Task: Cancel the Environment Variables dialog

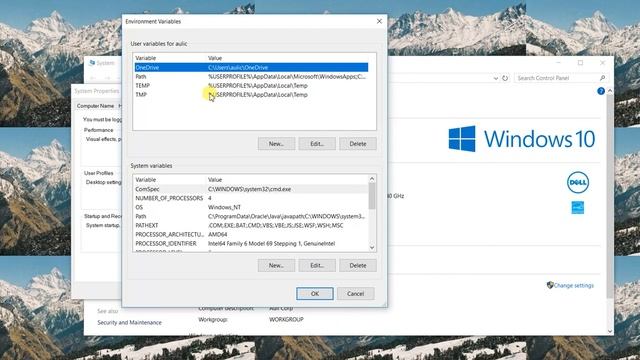Action: click(x=356, y=293)
